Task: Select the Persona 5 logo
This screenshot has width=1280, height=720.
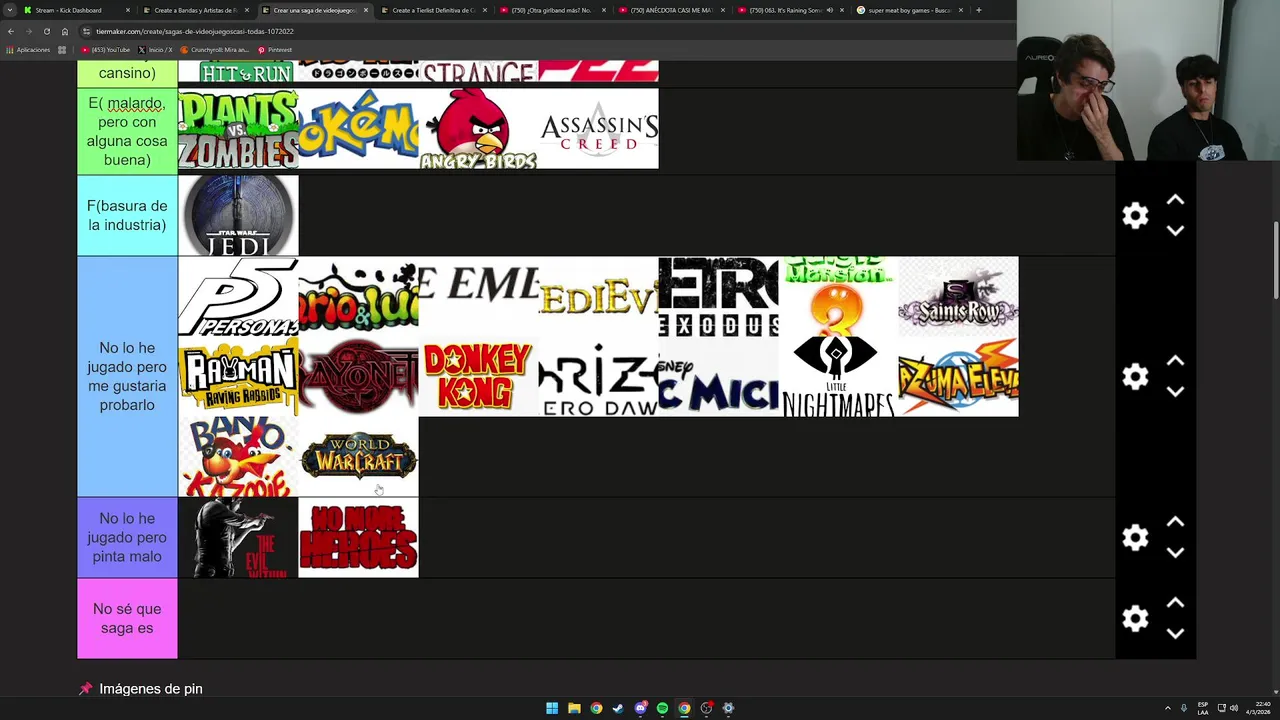Action: click(x=238, y=297)
